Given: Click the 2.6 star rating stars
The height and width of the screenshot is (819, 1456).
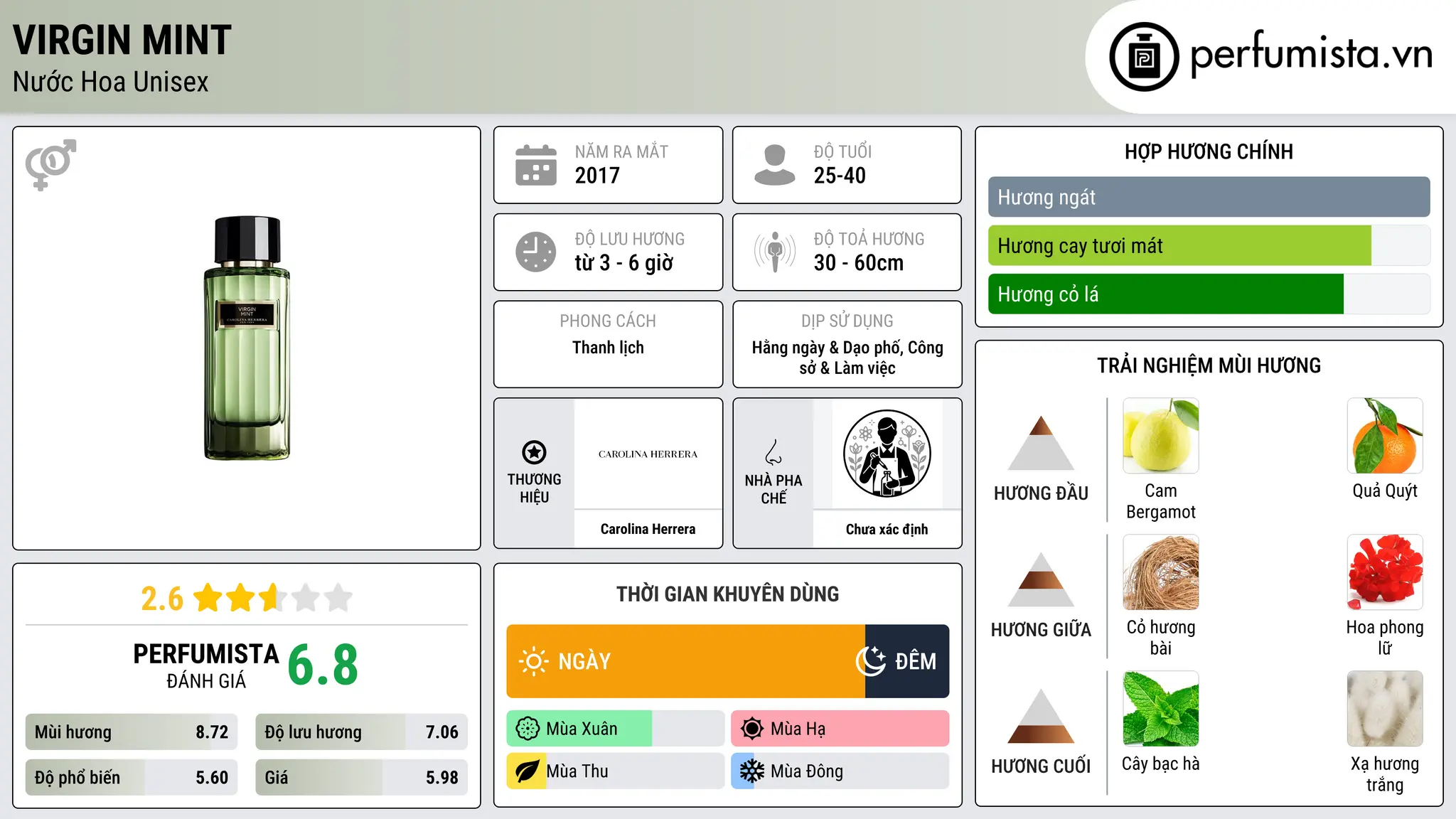Looking at the screenshot, I should pos(273,598).
